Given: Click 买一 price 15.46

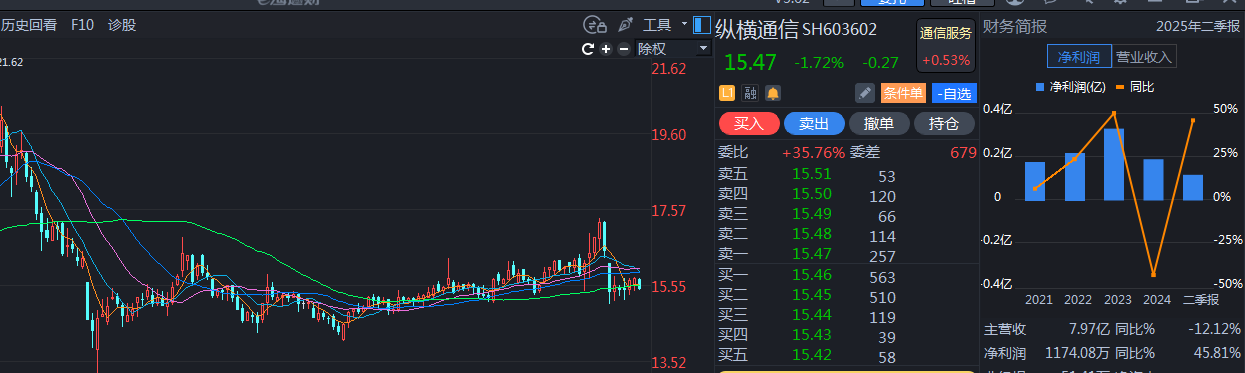Looking at the screenshot, I should pyautogui.click(x=811, y=274).
